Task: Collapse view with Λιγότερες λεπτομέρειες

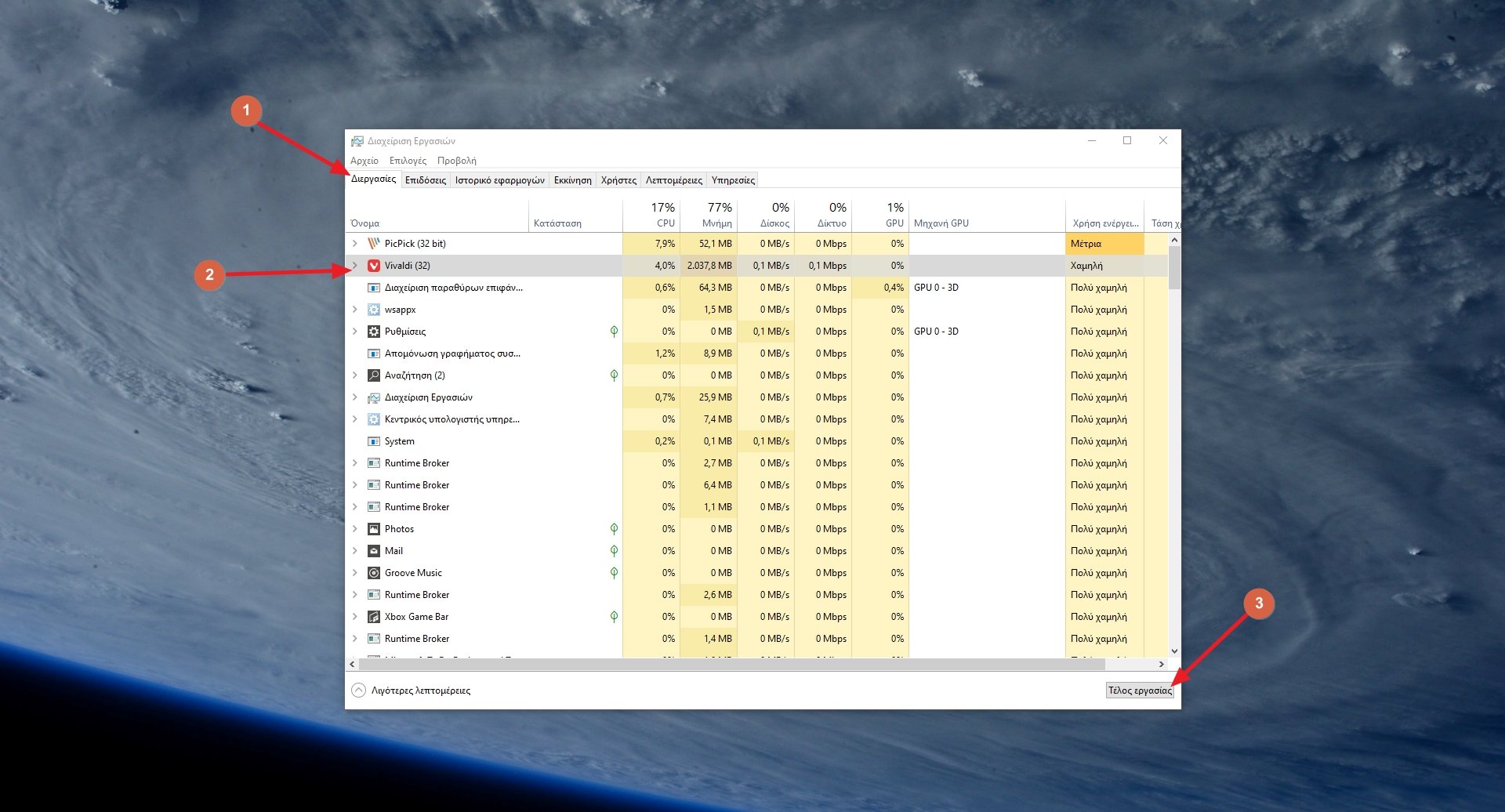Action: [412, 691]
